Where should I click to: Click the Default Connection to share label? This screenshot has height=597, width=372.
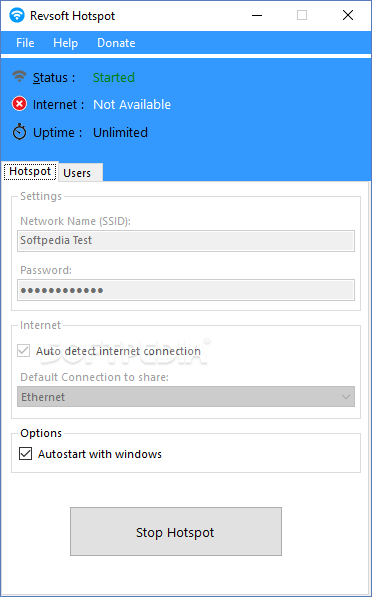point(94,377)
